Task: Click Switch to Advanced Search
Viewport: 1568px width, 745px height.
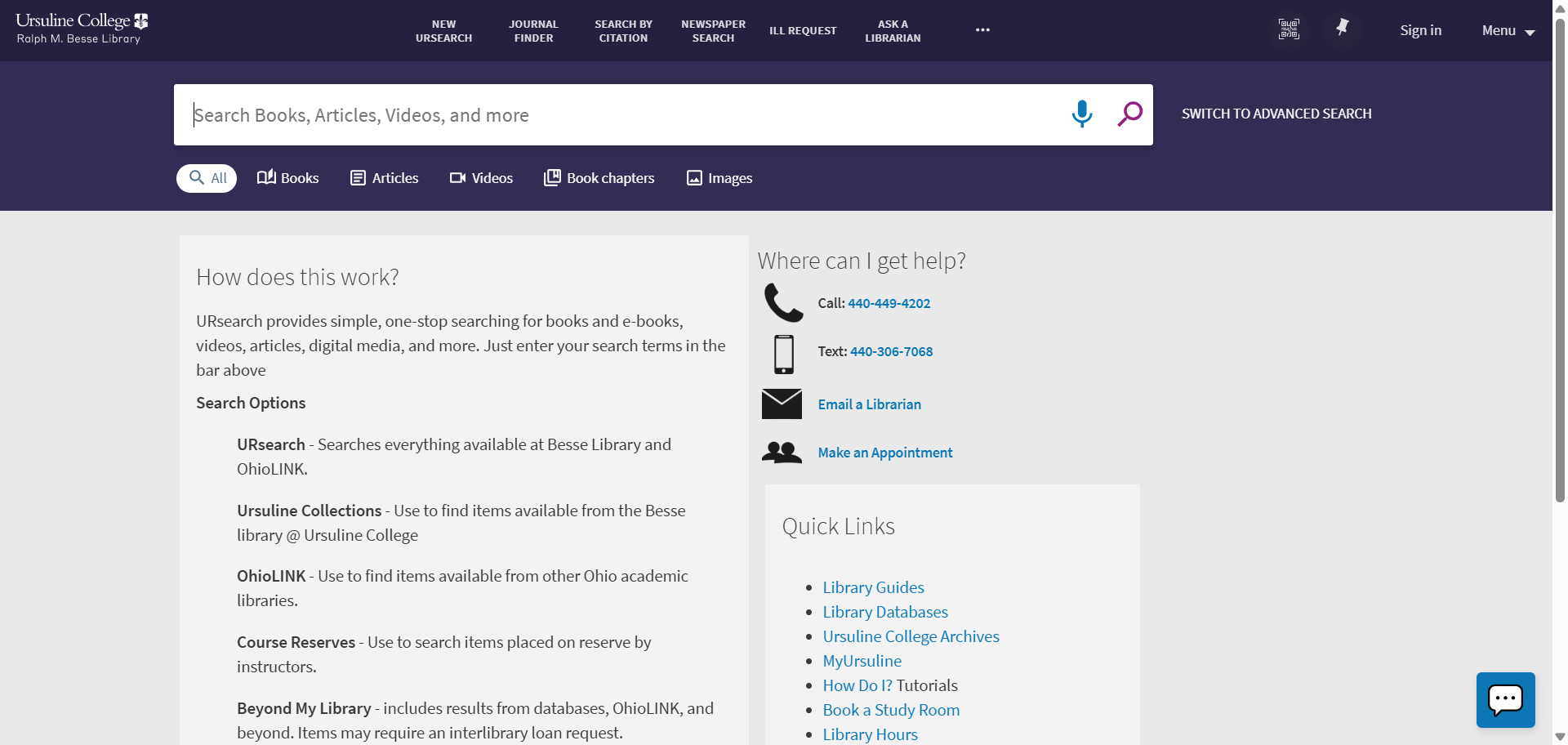Action: click(x=1276, y=114)
